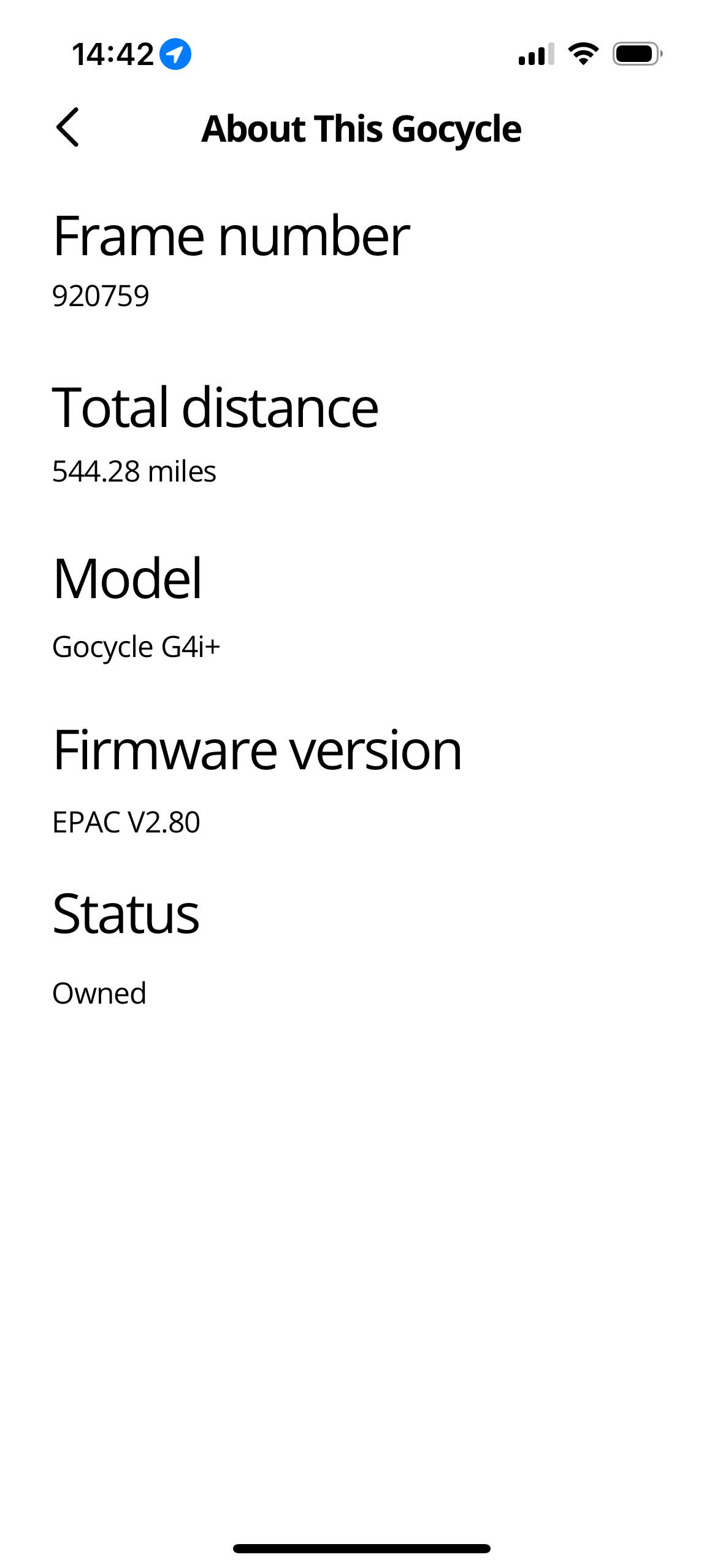
Task: Tap the Owned status value
Action: pos(99,993)
